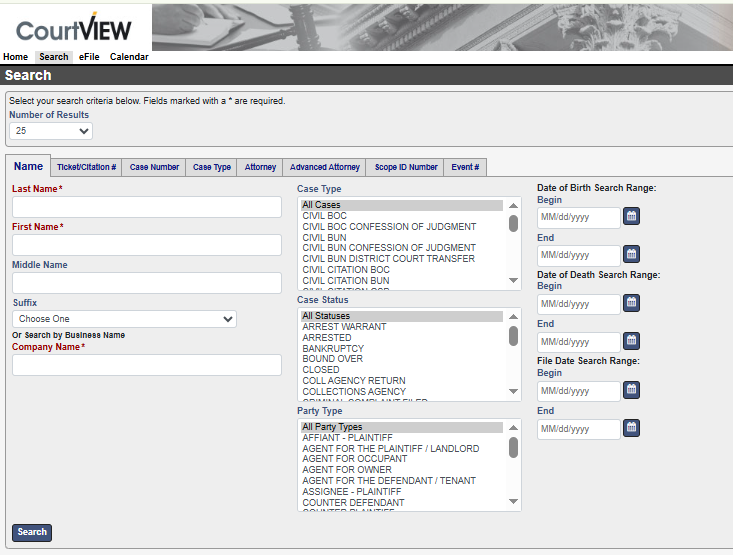
Task: Select AGENT FOR OWNER party type
Action: [x=402, y=469]
